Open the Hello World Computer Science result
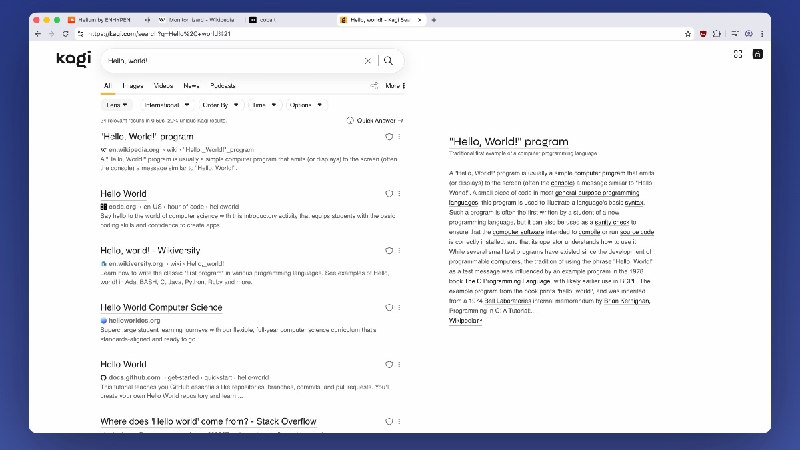Screen dimensions: 800x450 (x=161, y=307)
